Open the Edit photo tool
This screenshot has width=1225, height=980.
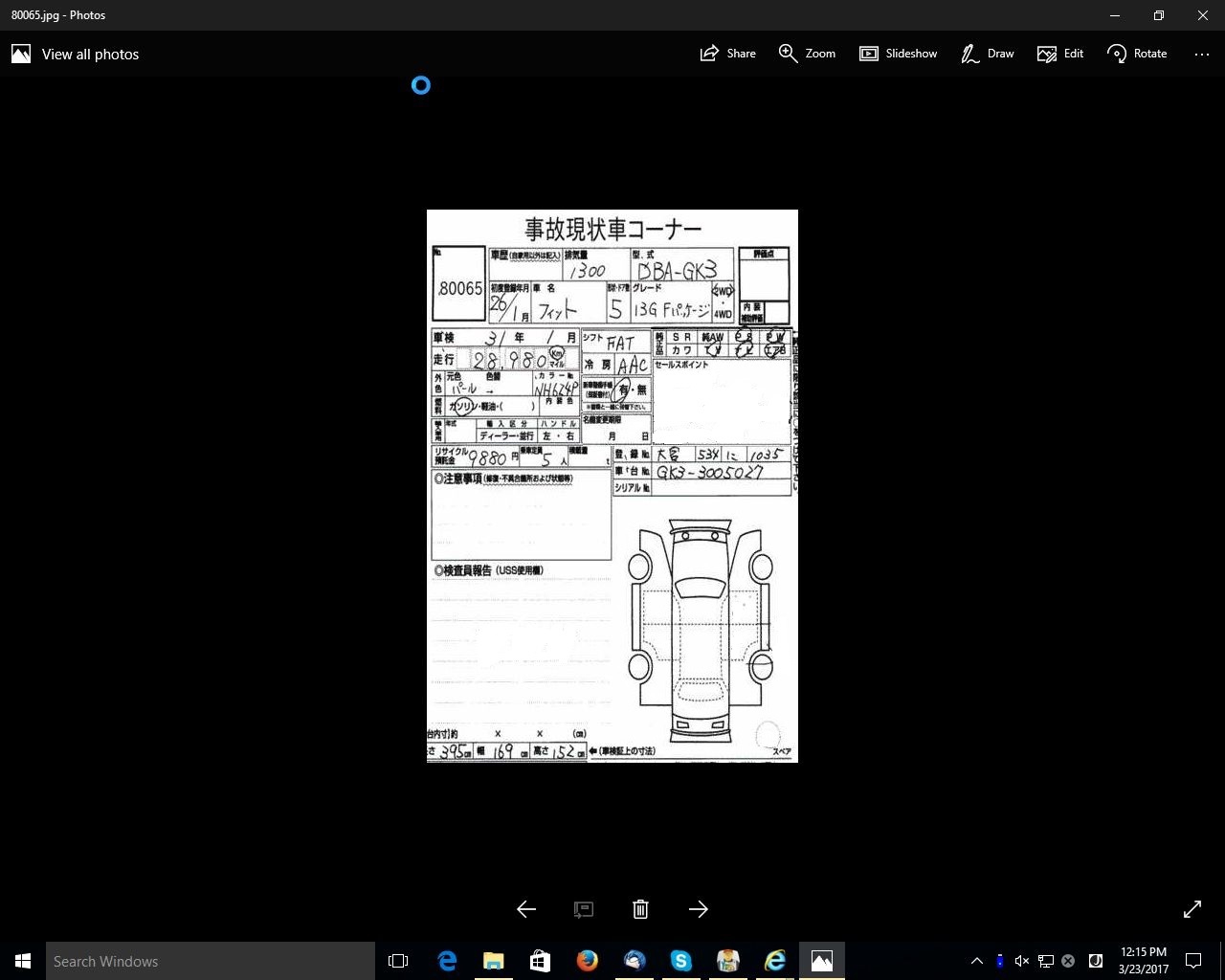1060,54
